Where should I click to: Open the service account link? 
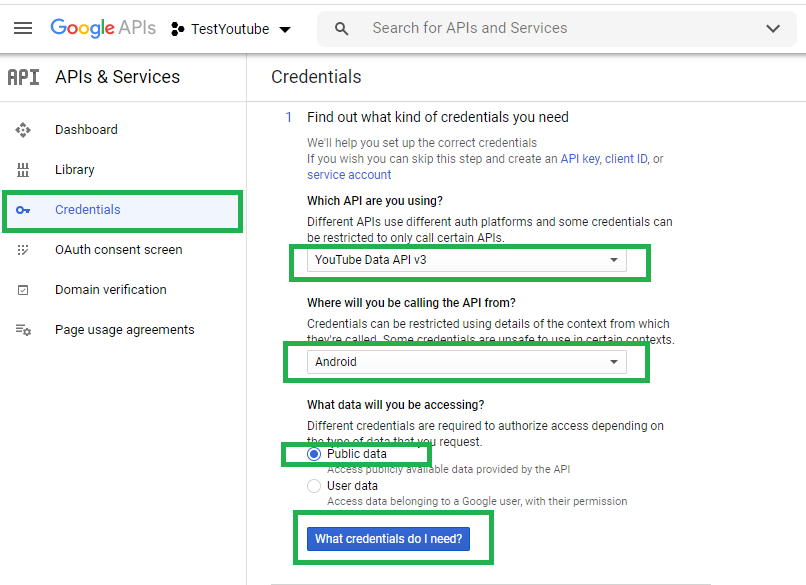349,175
